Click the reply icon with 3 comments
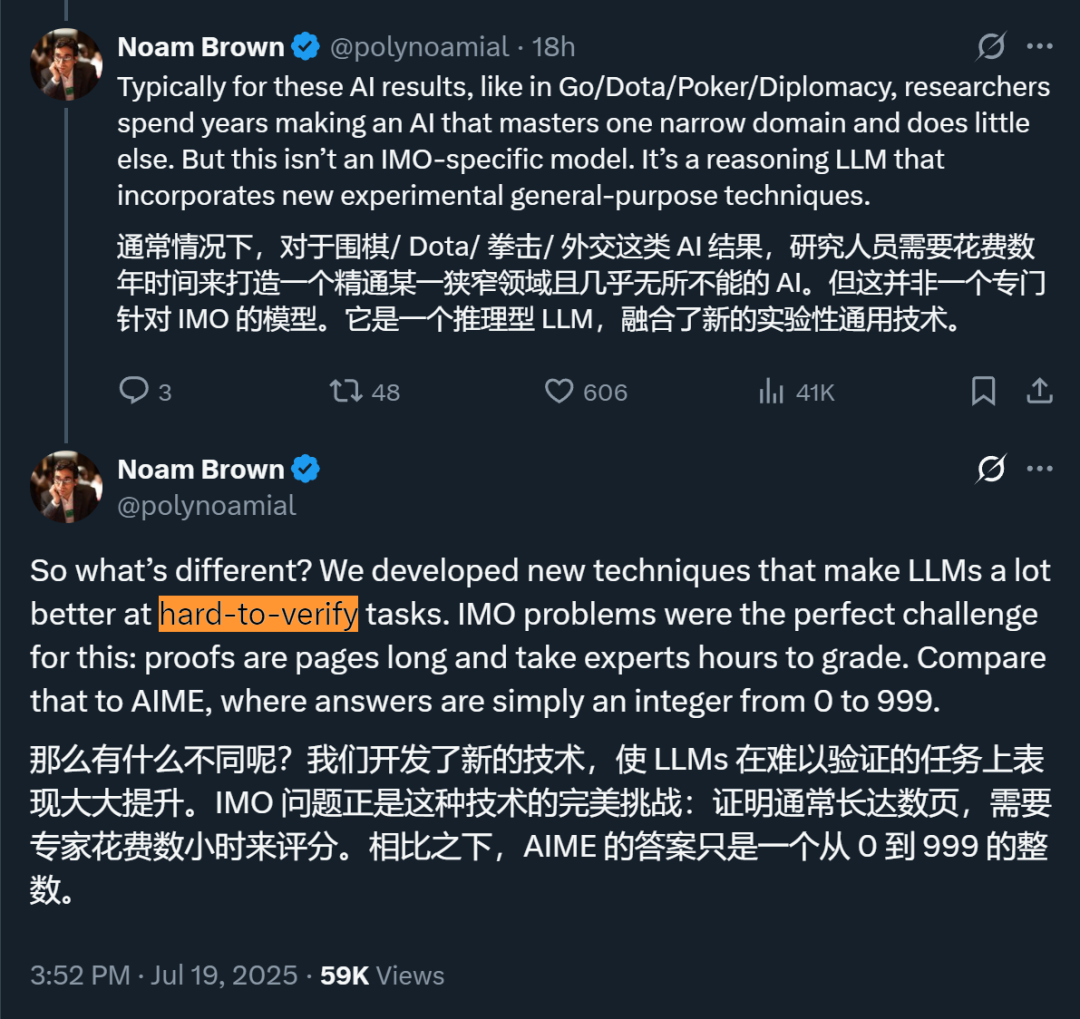The image size is (1080, 1019). (x=134, y=391)
